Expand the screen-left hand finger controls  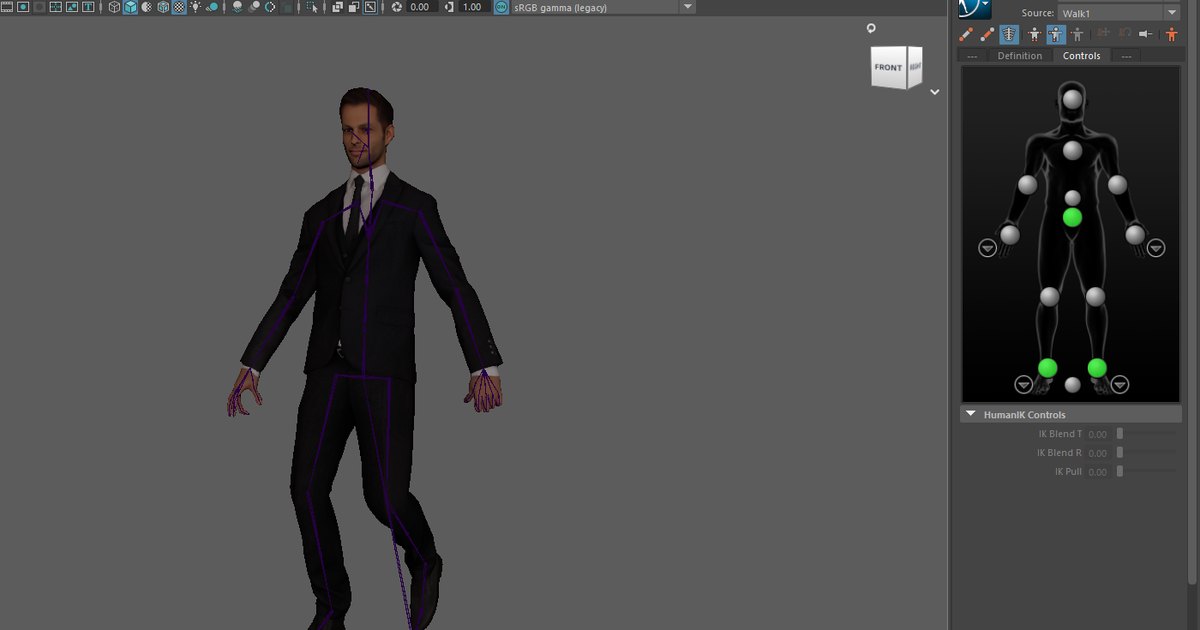(x=987, y=248)
